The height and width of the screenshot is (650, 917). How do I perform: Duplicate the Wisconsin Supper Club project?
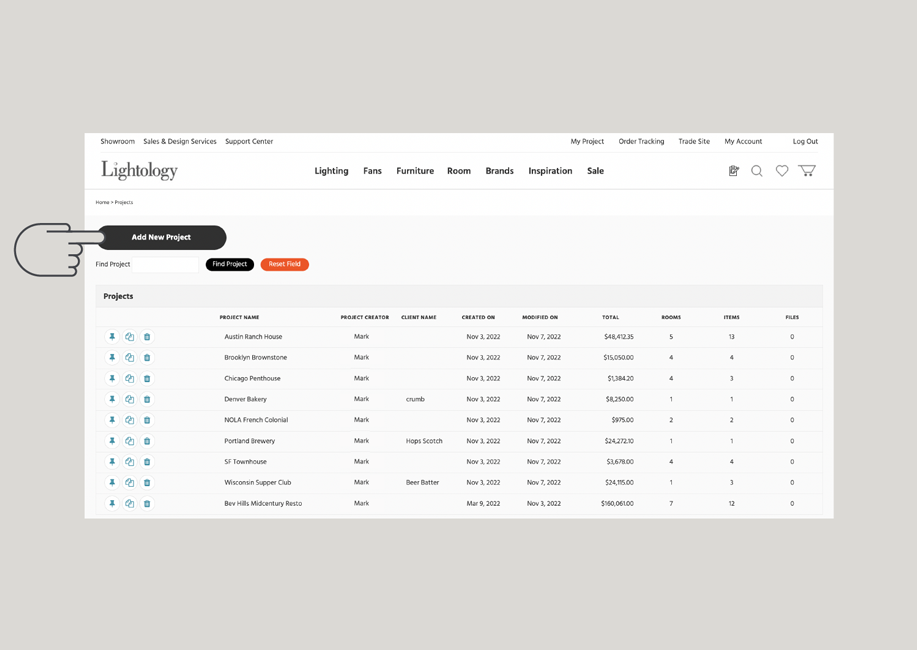[130, 483]
